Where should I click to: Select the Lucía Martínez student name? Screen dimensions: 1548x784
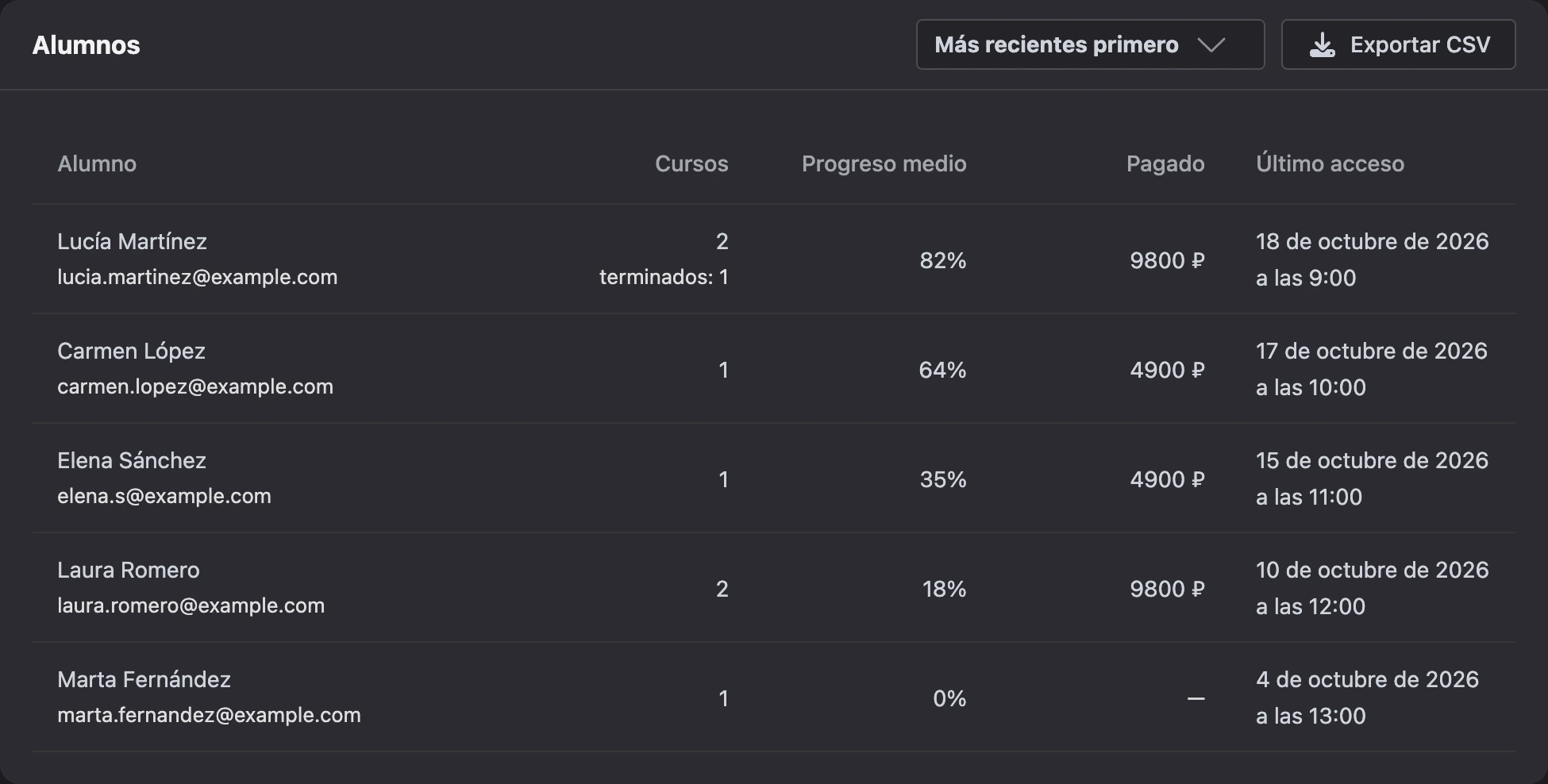(132, 241)
